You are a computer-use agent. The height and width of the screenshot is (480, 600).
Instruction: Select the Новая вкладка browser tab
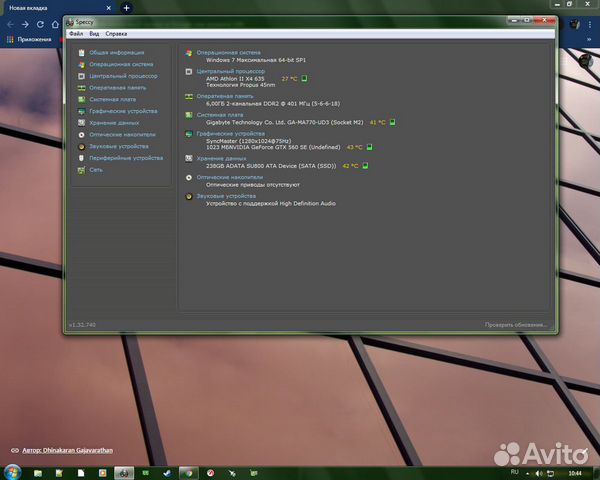[x=57, y=8]
